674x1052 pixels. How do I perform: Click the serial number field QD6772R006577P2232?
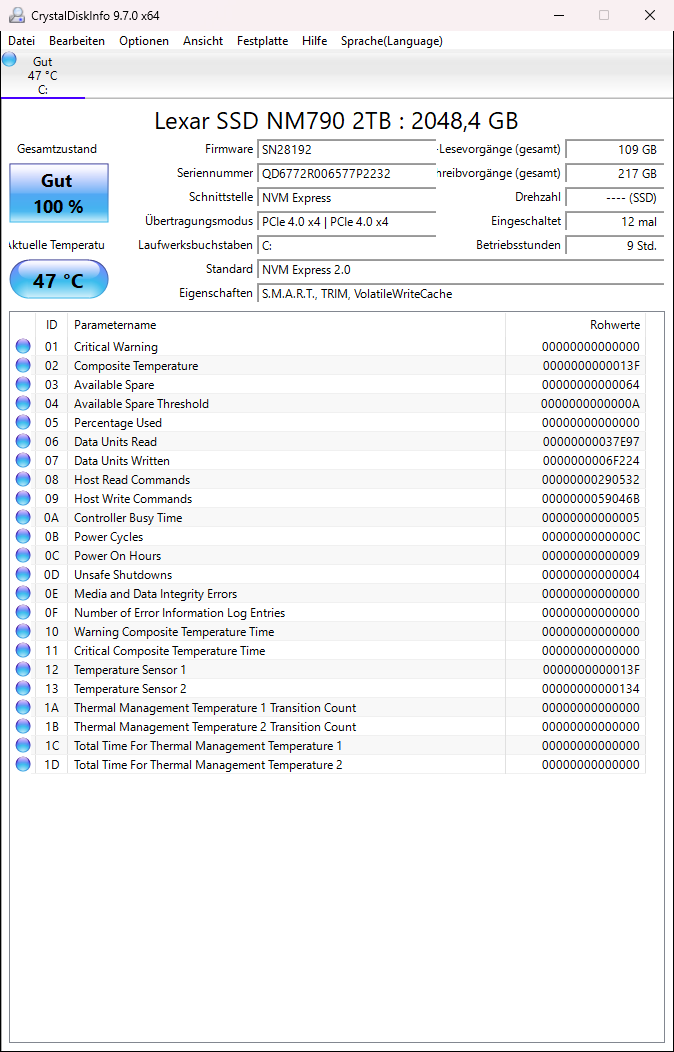(x=347, y=174)
